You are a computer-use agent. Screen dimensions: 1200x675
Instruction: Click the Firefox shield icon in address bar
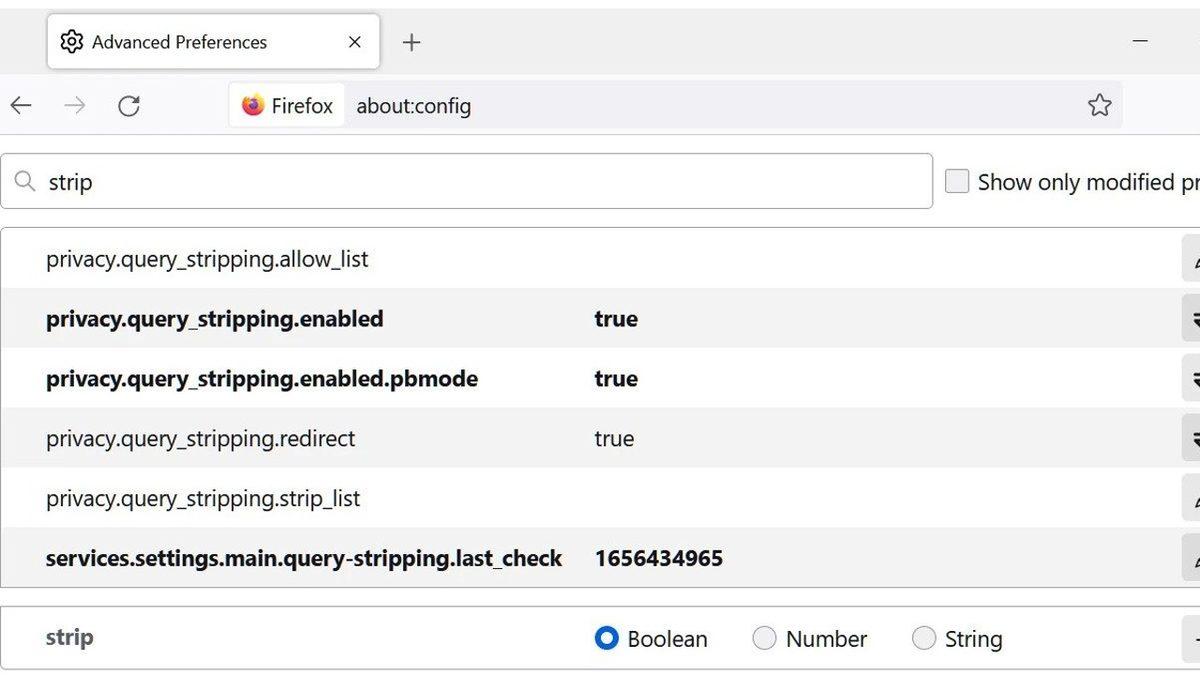tap(254, 105)
